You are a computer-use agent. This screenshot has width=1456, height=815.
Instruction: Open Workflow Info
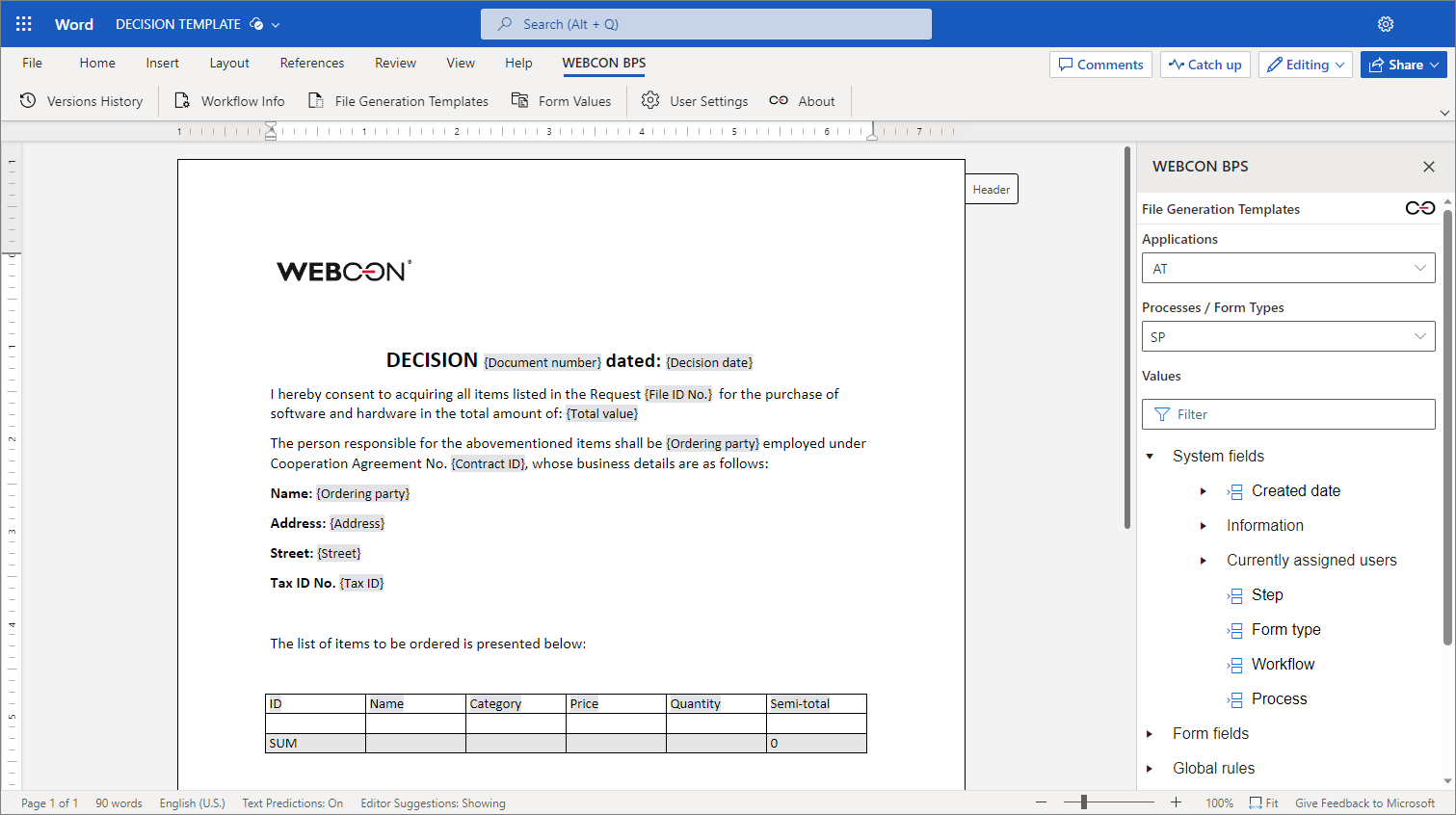click(229, 101)
